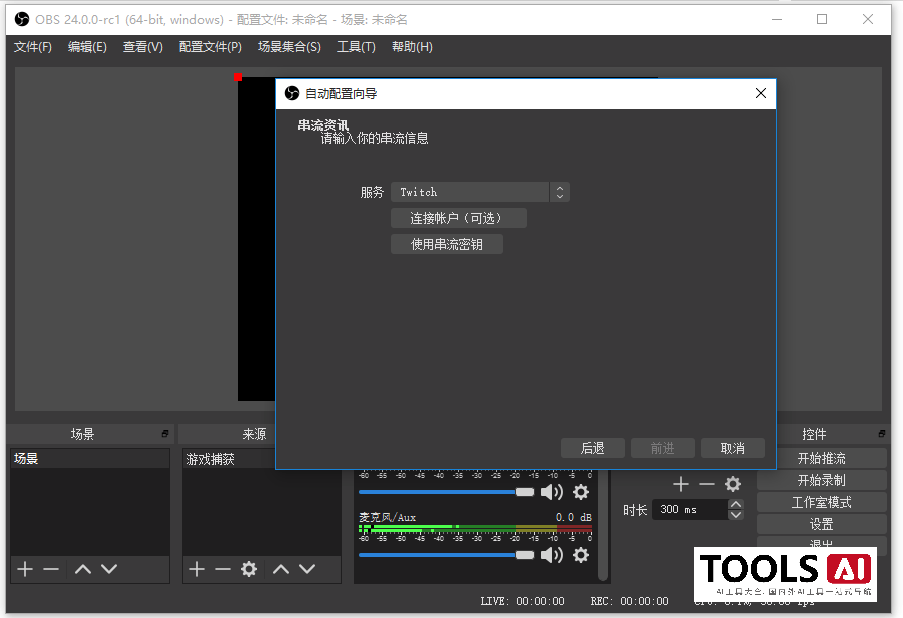The width and height of the screenshot is (903, 618).
Task: Open desktop audio settings gear icon
Action: click(581, 492)
